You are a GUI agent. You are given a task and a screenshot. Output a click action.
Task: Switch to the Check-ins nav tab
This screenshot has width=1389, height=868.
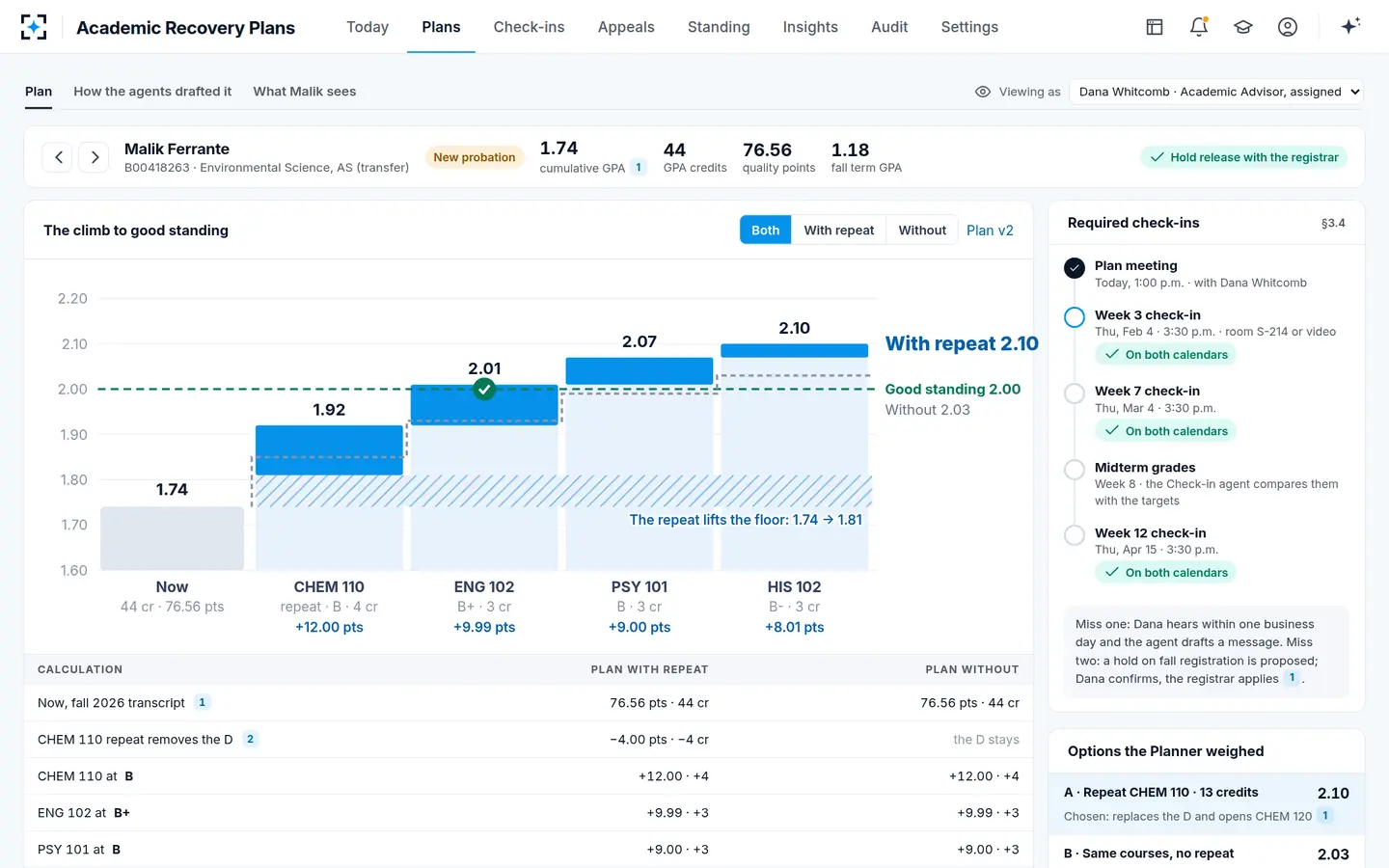[529, 27]
